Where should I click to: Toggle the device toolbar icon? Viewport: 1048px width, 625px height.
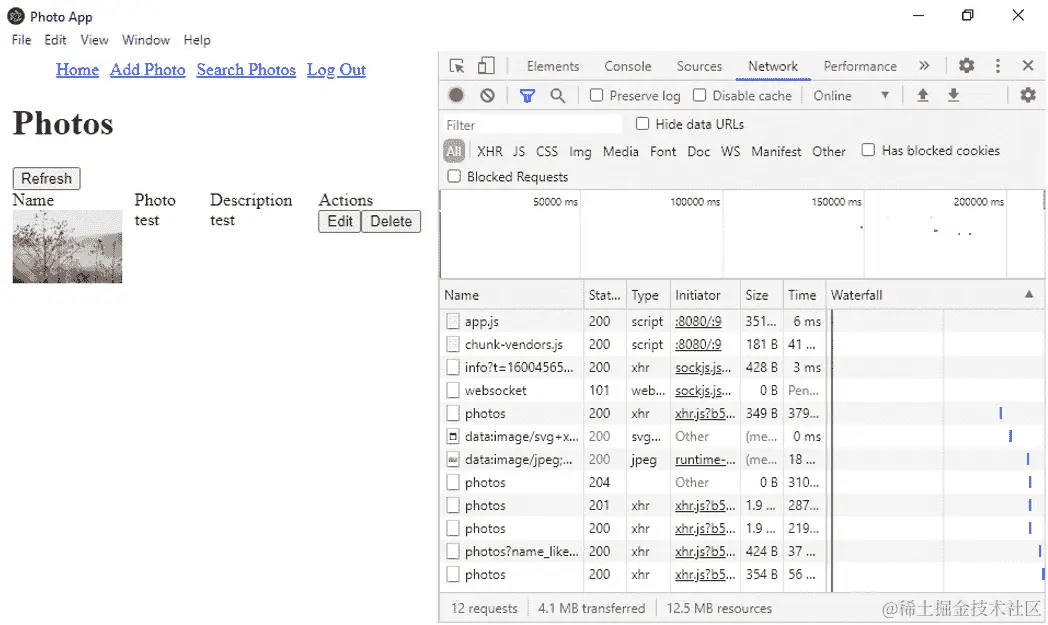[x=487, y=66]
